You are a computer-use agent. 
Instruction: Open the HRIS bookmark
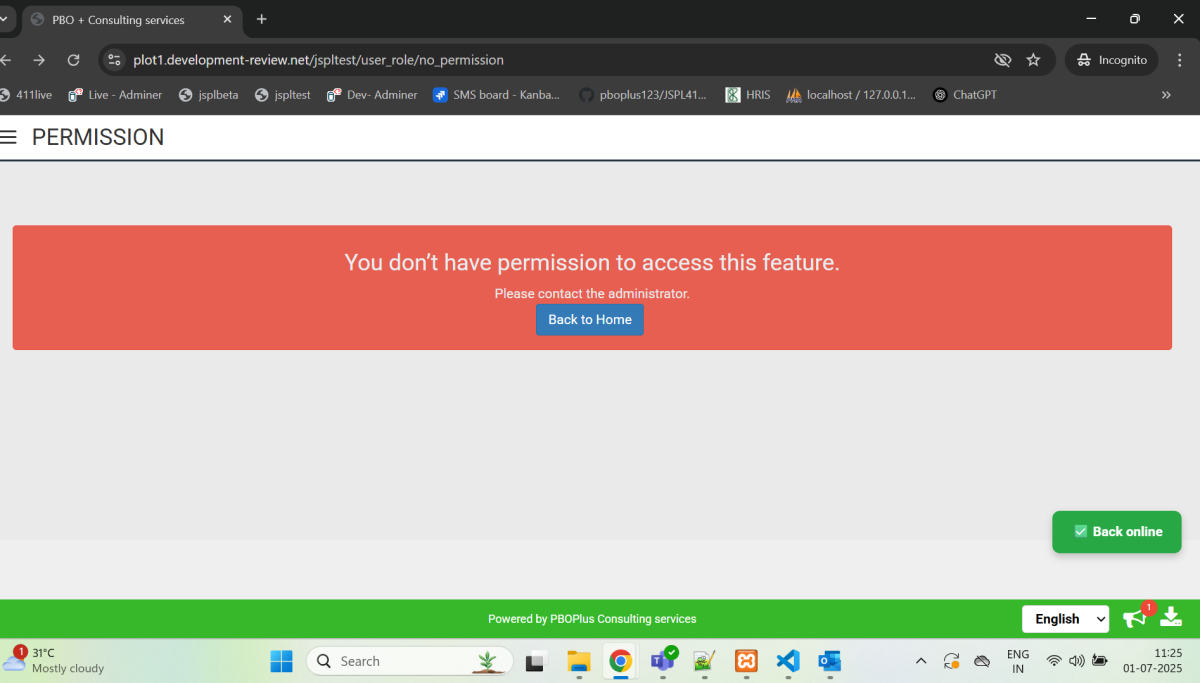click(748, 95)
